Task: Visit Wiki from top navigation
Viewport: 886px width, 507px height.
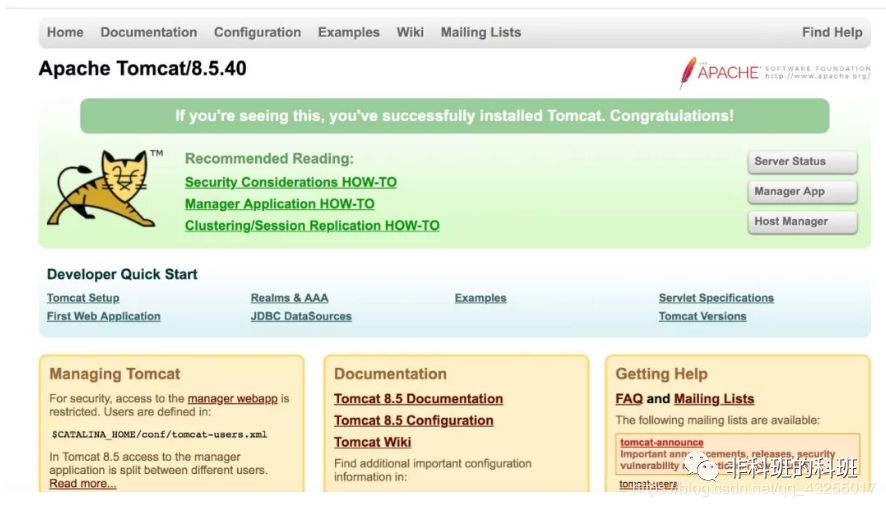Action: (x=410, y=32)
